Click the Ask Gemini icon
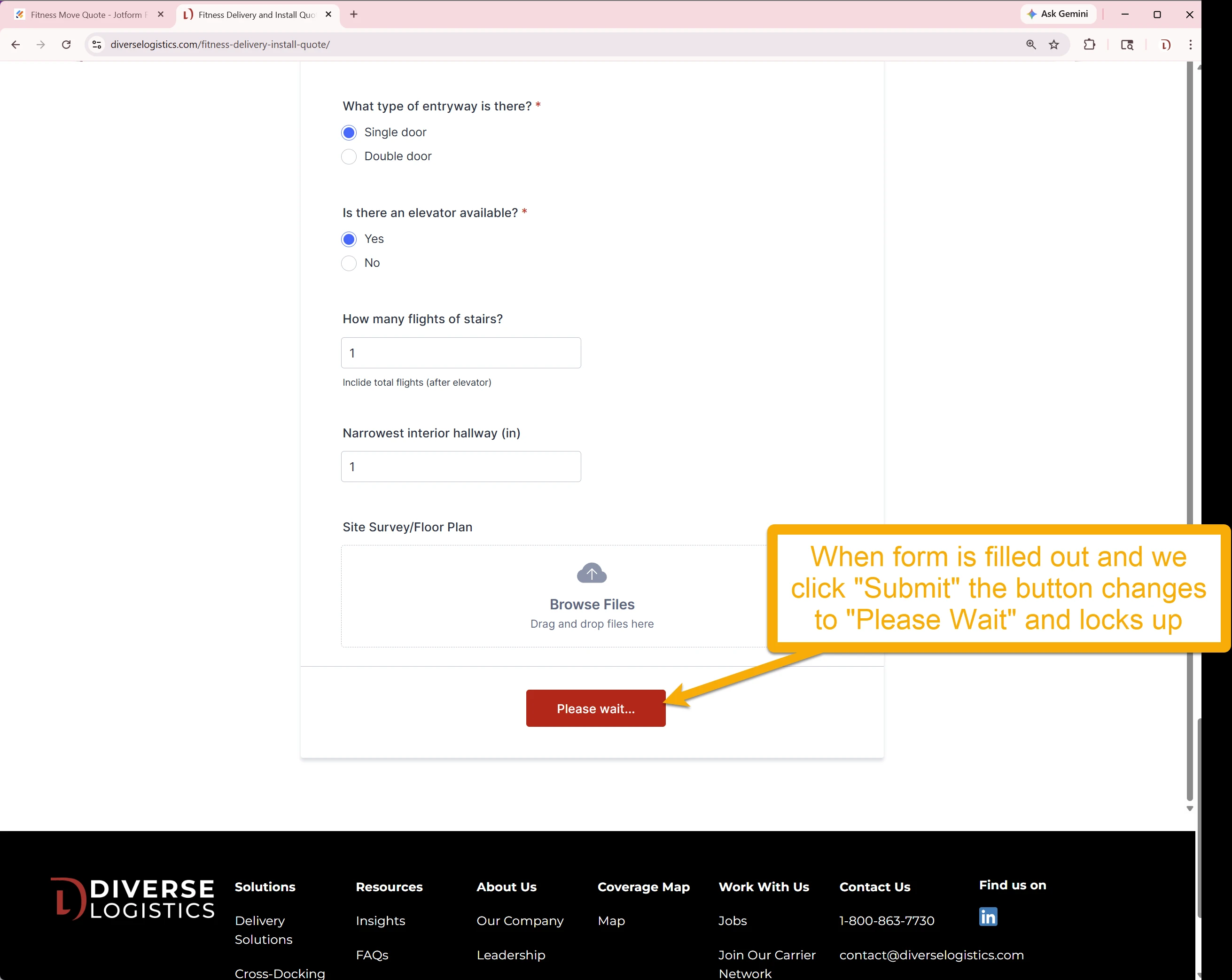 click(x=1058, y=14)
